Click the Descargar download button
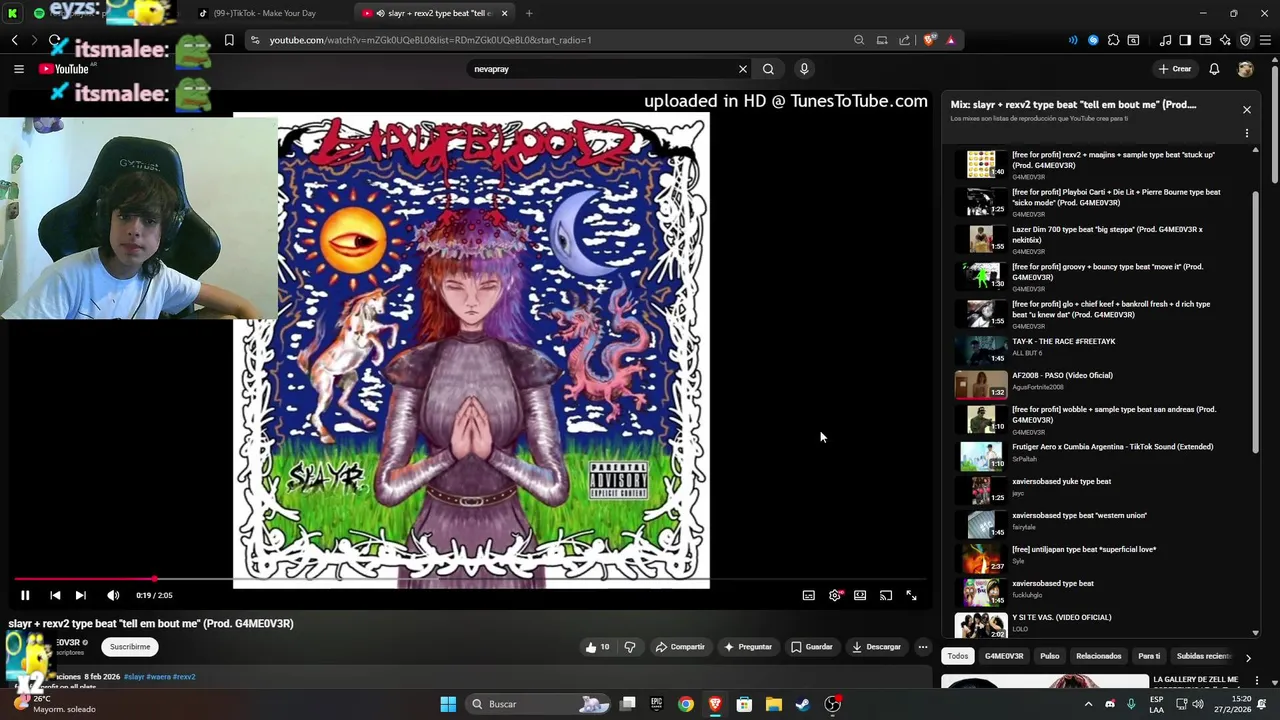 [876, 647]
